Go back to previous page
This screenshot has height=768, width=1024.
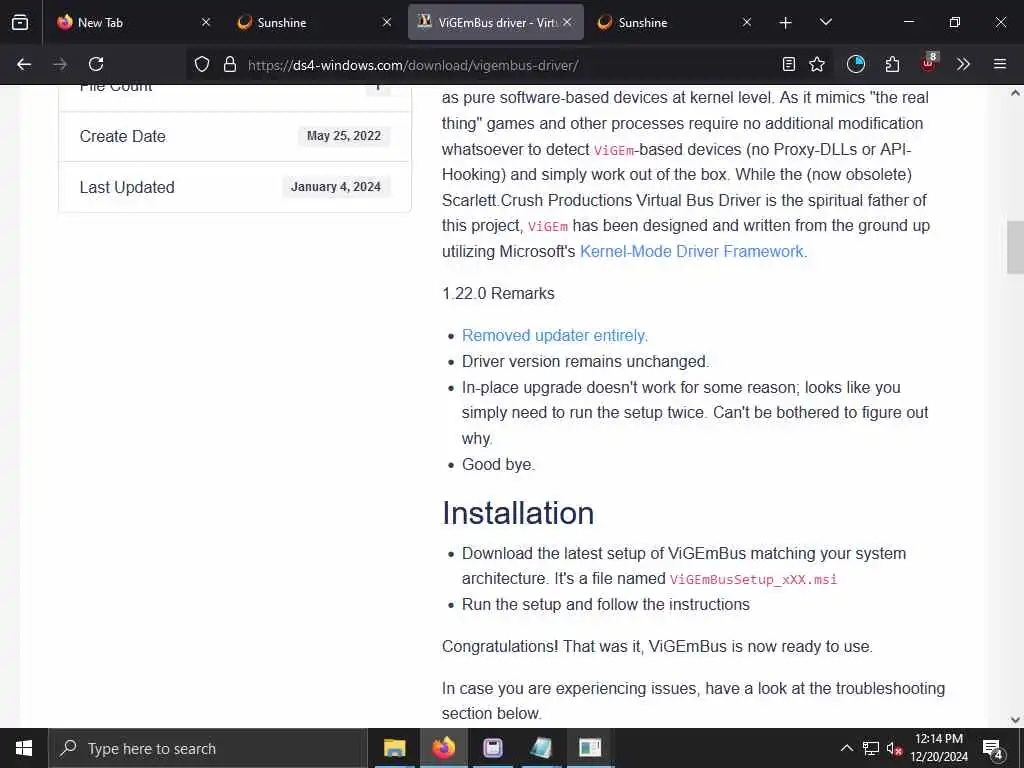coord(24,64)
